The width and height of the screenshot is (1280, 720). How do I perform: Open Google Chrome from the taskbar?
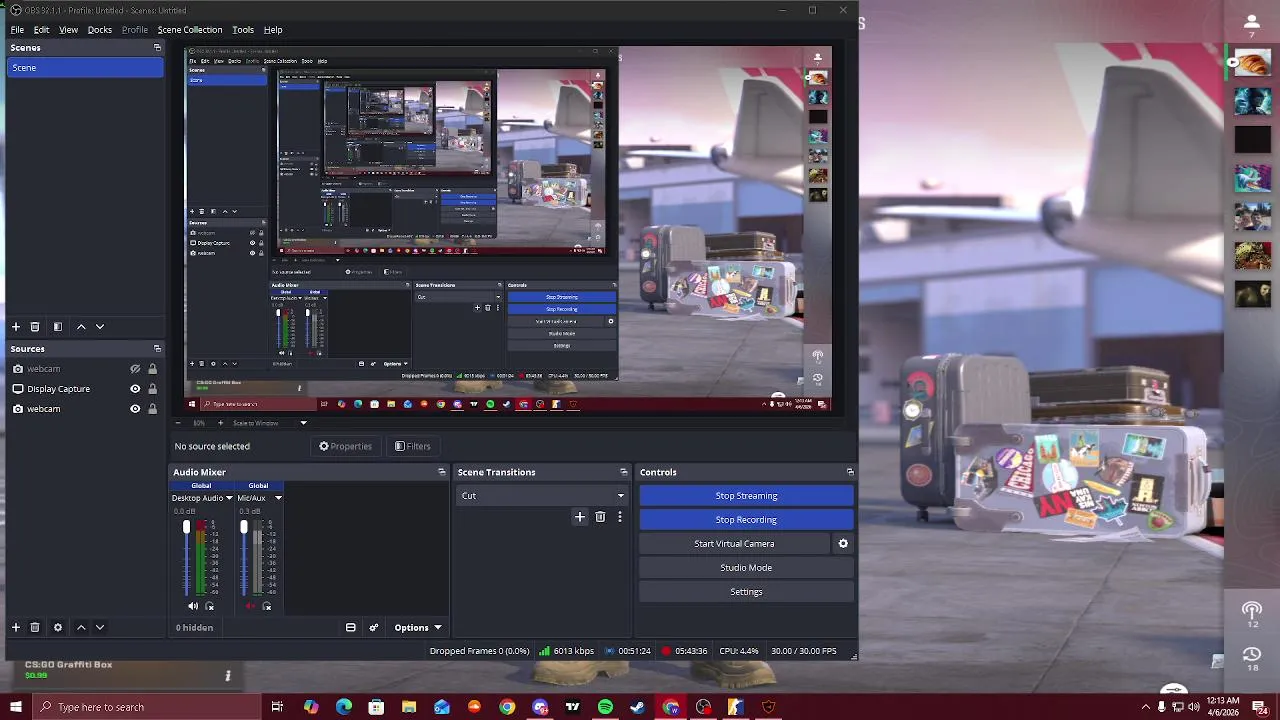[507, 707]
